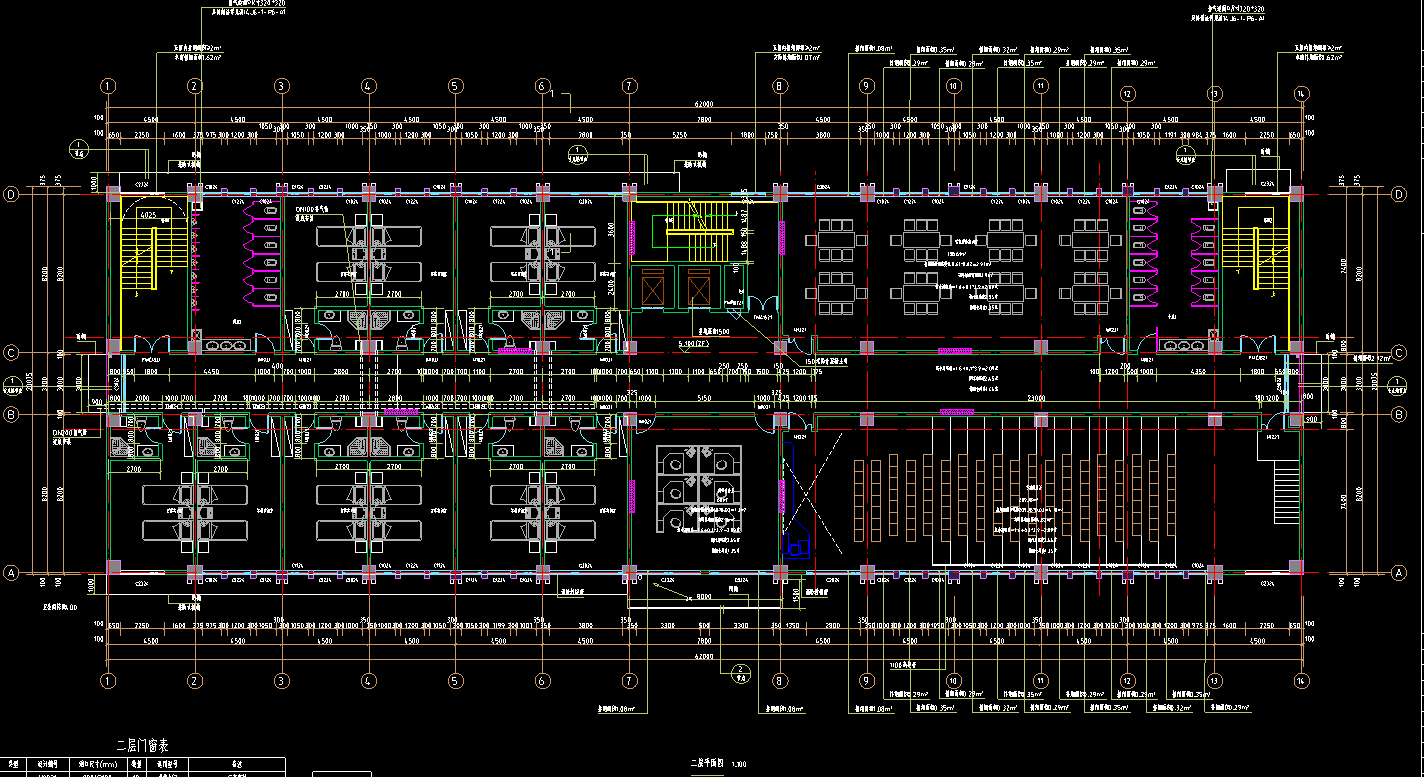This screenshot has height=777, width=1424.
Task: Select left elevator shaft symbol
Action: tap(652, 291)
